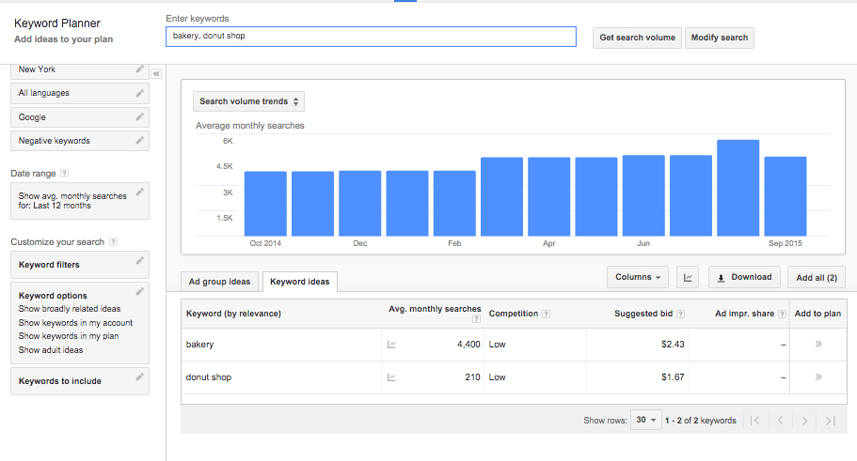Click Add all (2) button
Screen dimensions: 857x461
[817, 278]
